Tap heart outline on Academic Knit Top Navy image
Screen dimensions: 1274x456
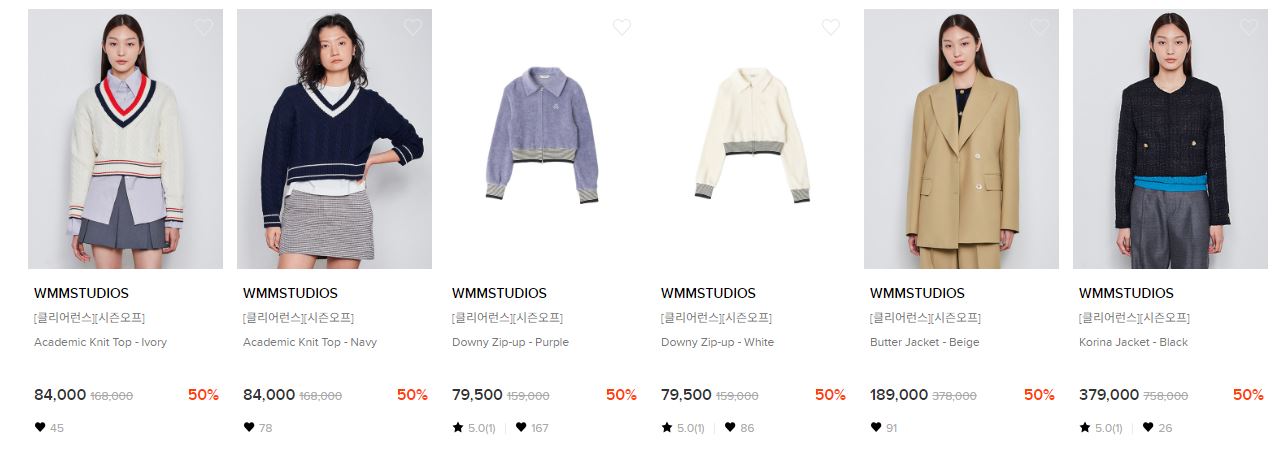click(x=413, y=27)
